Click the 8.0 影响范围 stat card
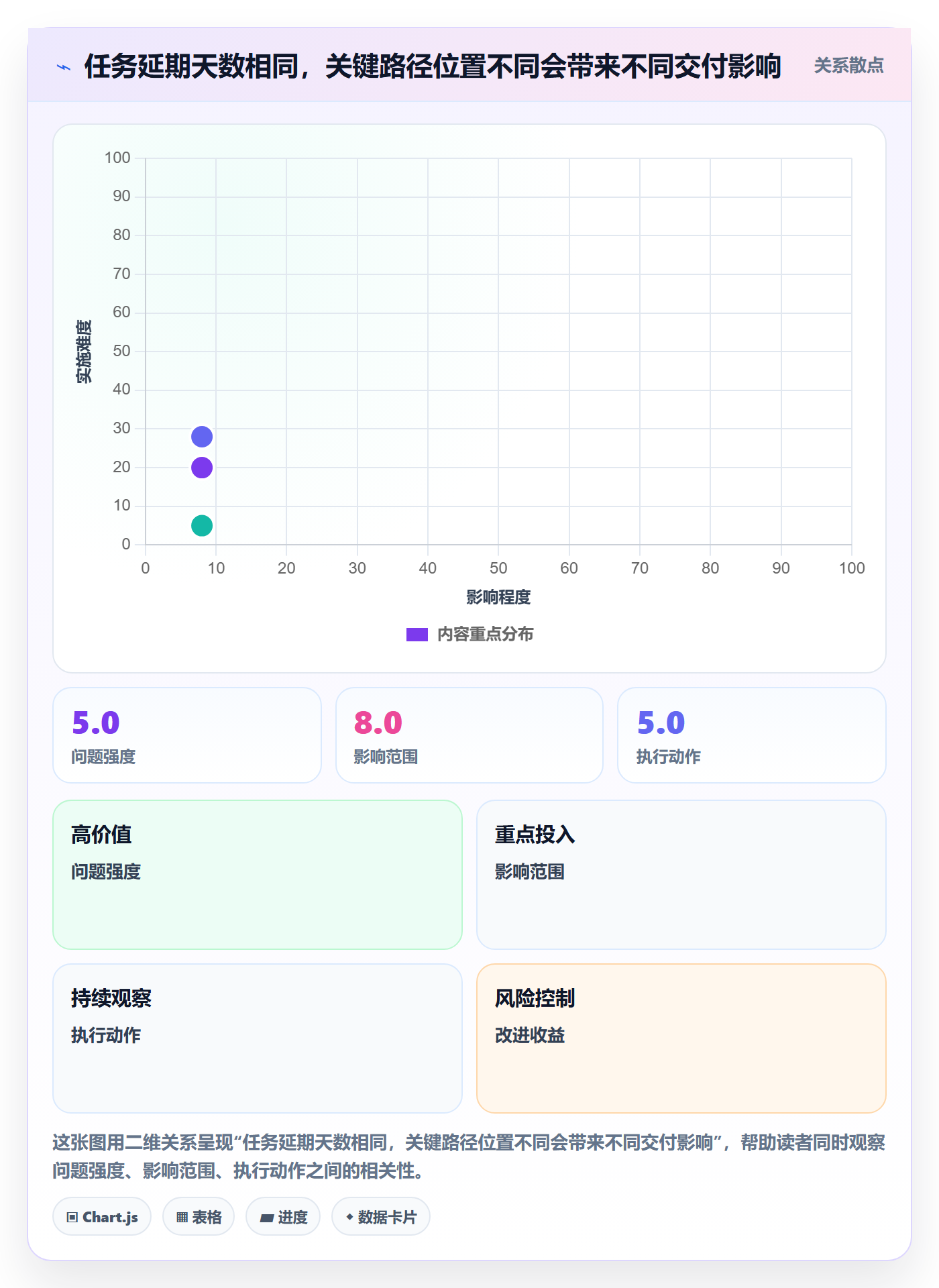939x1288 pixels. [469, 735]
